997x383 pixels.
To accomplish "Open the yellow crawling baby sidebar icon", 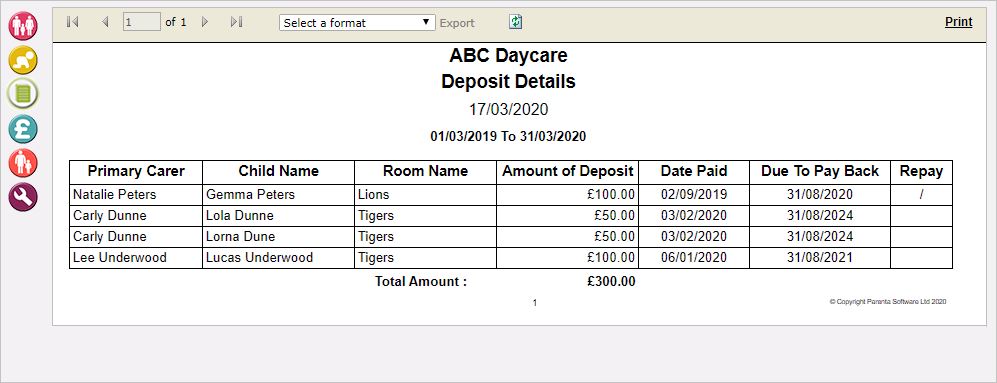I will [23, 60].
